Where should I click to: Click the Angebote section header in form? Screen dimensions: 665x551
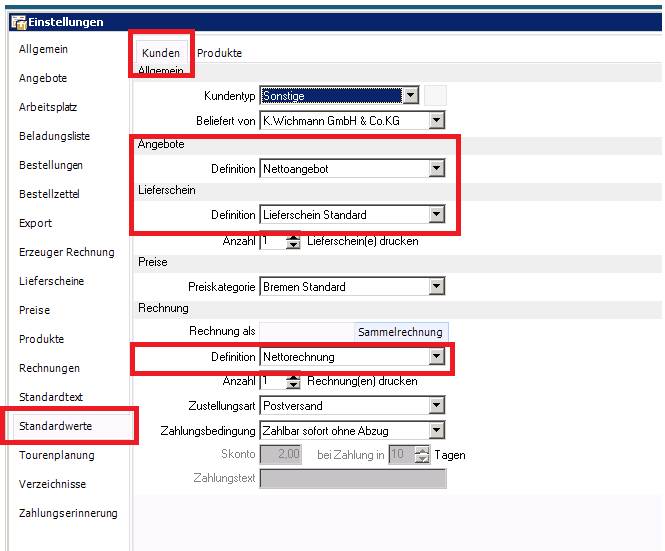tap(161, 144)
